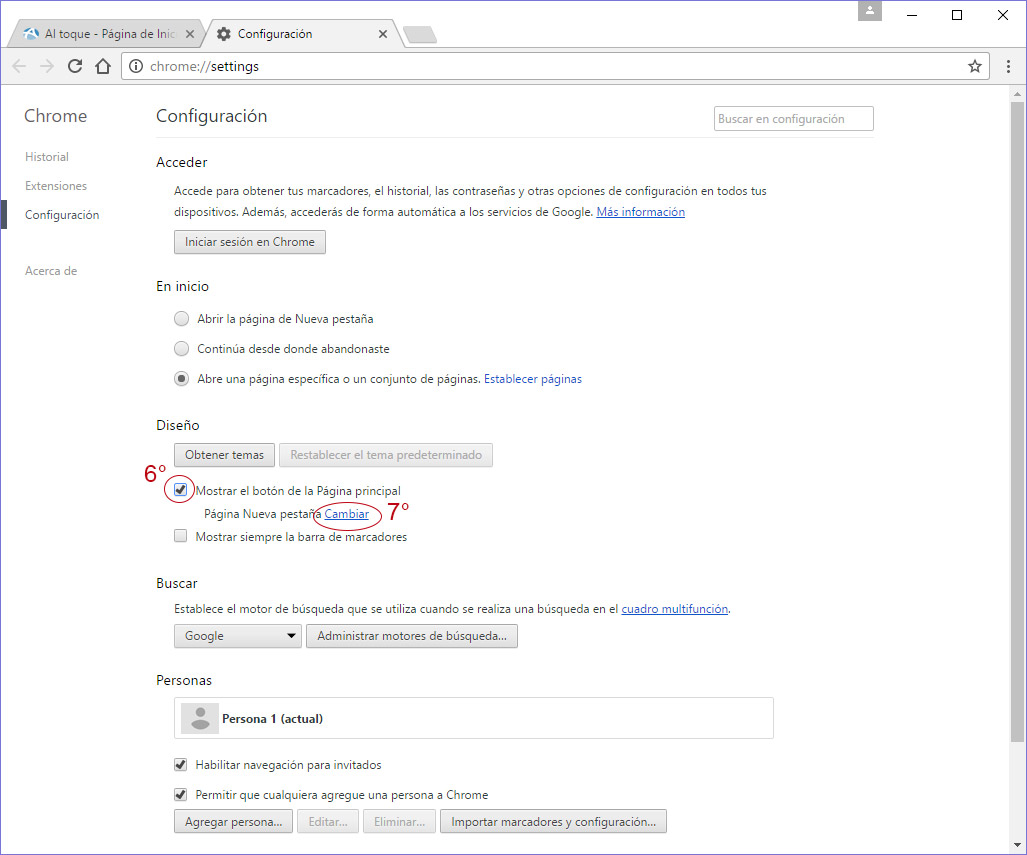Click the 'Editar...' button
This screenshot has width=1027, height=855.
(328, 822)
